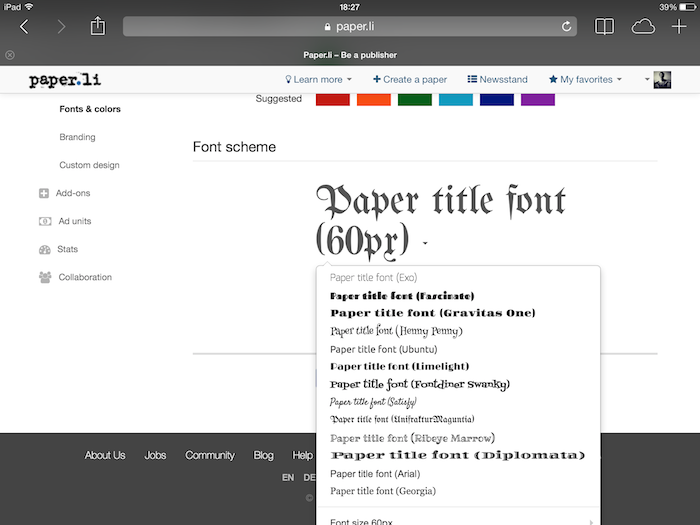
Task: Choose the Henny Penny title font
Action: (396, 331)
